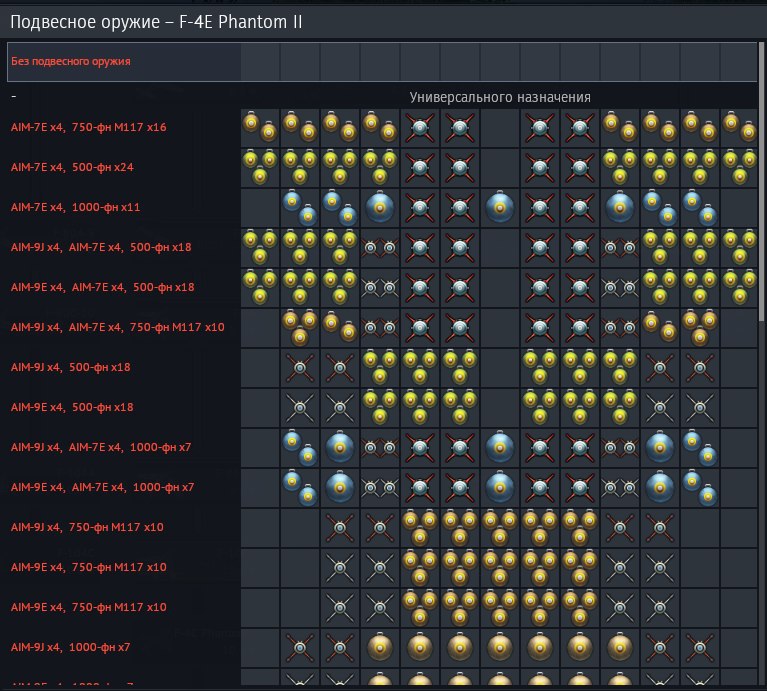This screenshot has width=767, height=691.
Task: Click last missile icon in AIM-9J x4, 750-фн M117 x10 row
Action: tap(660, 528)
